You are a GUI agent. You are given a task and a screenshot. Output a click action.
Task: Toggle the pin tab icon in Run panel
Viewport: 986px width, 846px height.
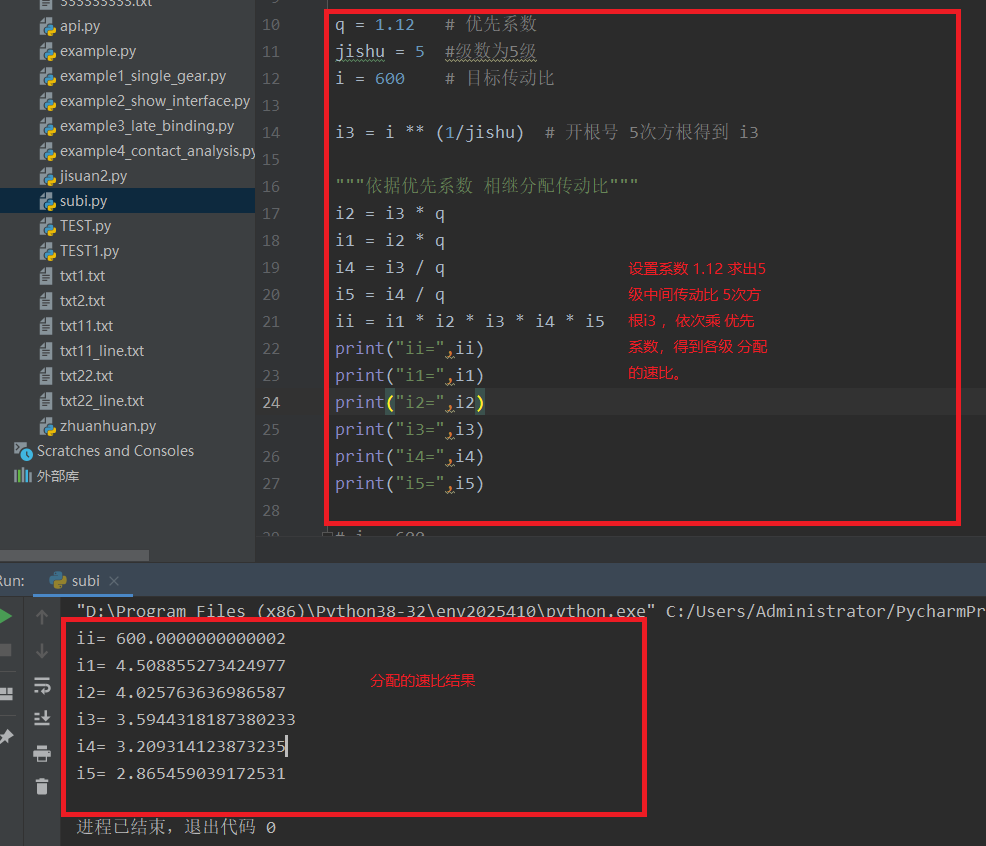click(x=5, y=737)
